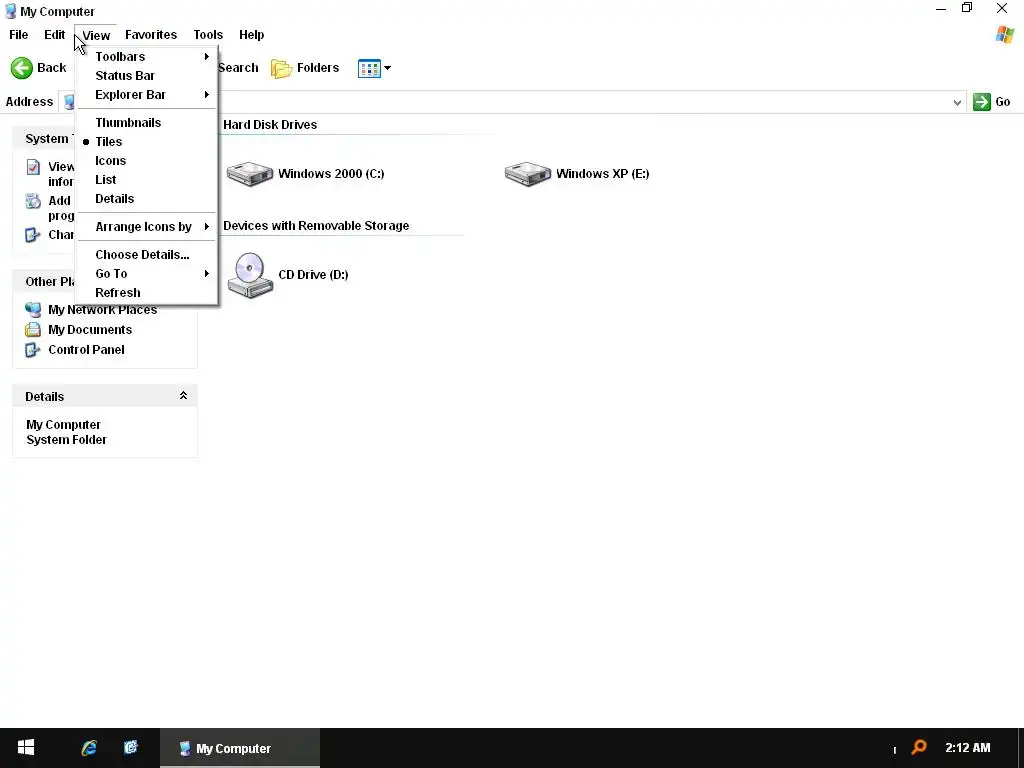
Task: Open the My Documents link
Action: point(90,330)
